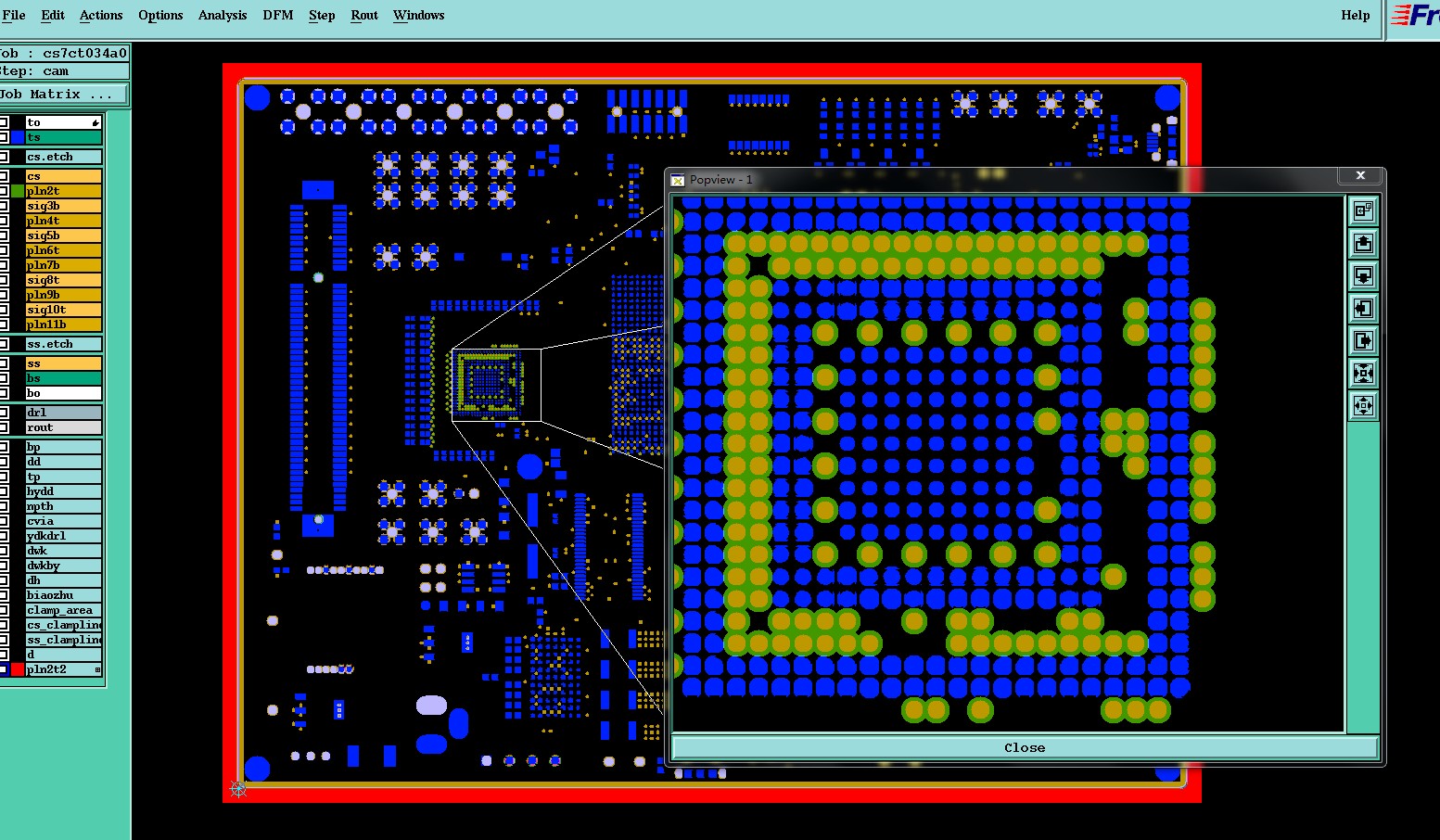Pan Popview down with the down-arrow icon

[x=1363, y=276]
